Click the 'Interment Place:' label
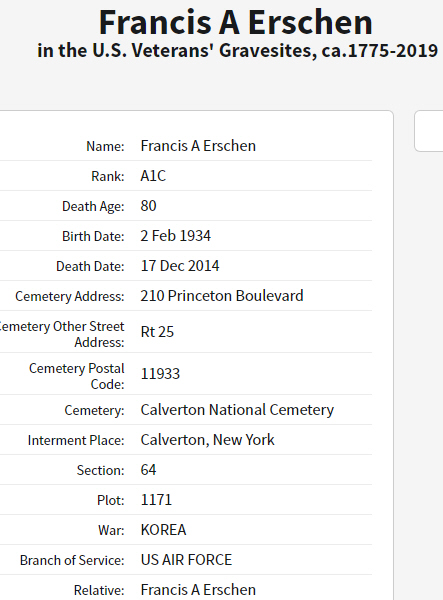443x600 pixels. (x=76, y=440)
